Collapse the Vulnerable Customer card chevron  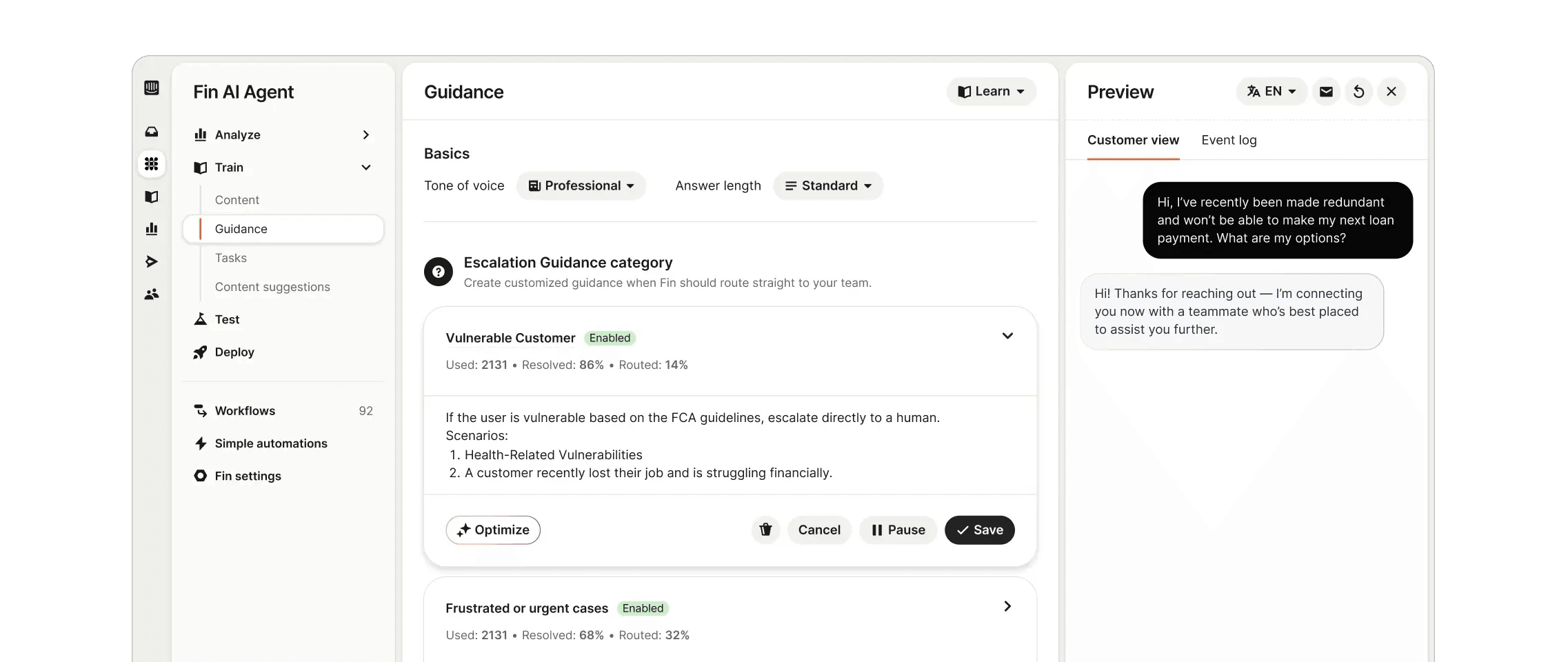1007,336
